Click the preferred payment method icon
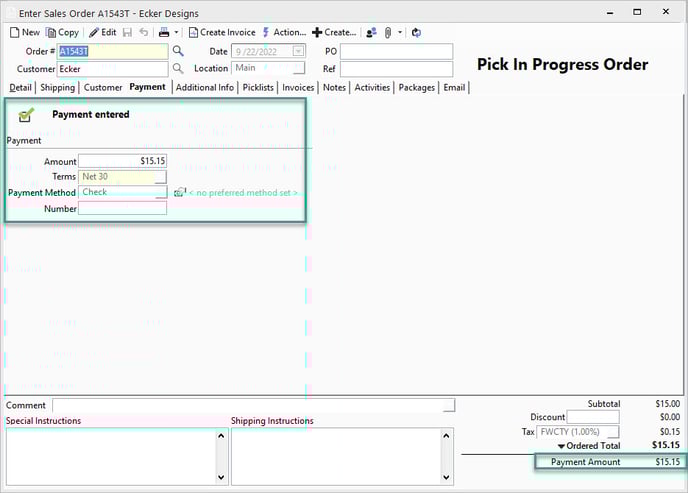The image size is (688, 493). pyautogui.click(x=180, y=192)
